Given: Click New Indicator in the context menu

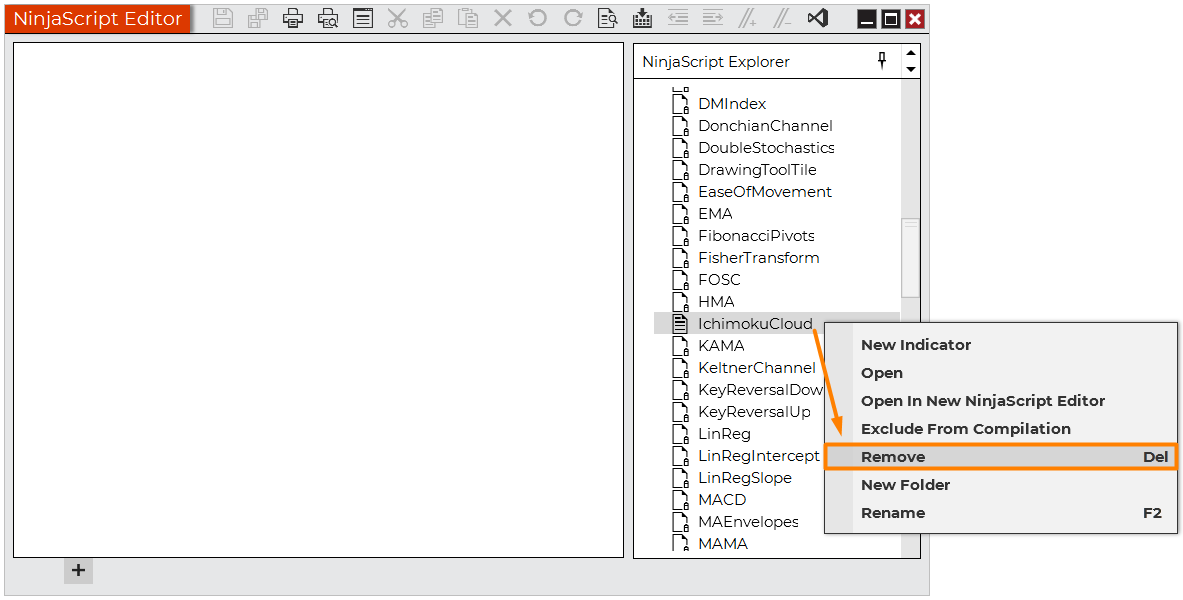Looking at the screenshot, I should [x=915, y=345].
